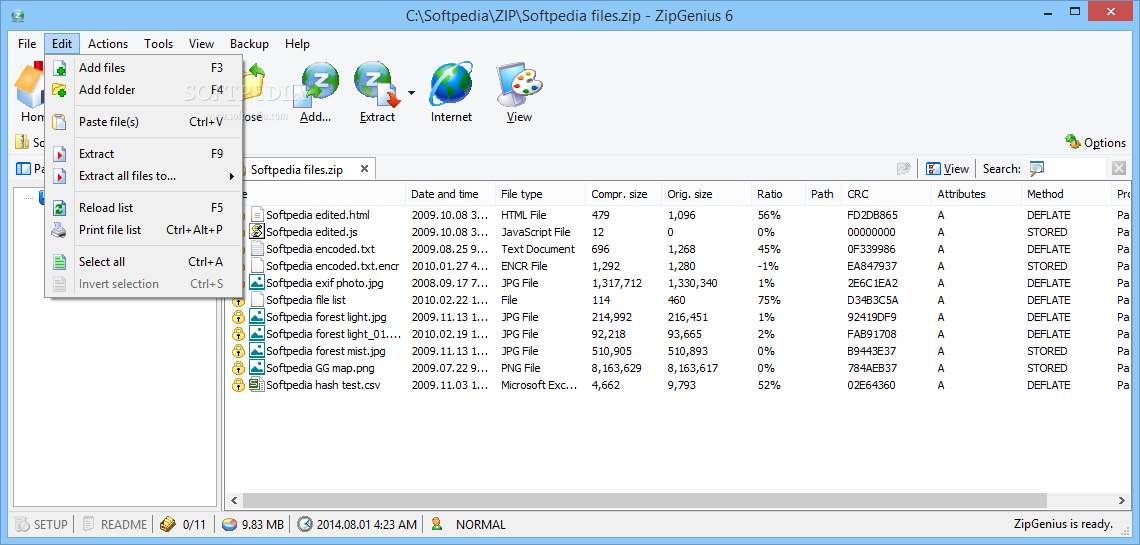Select the Softpedia forest light_01 file name
1140x545 pixels.
tap(333, 334)
